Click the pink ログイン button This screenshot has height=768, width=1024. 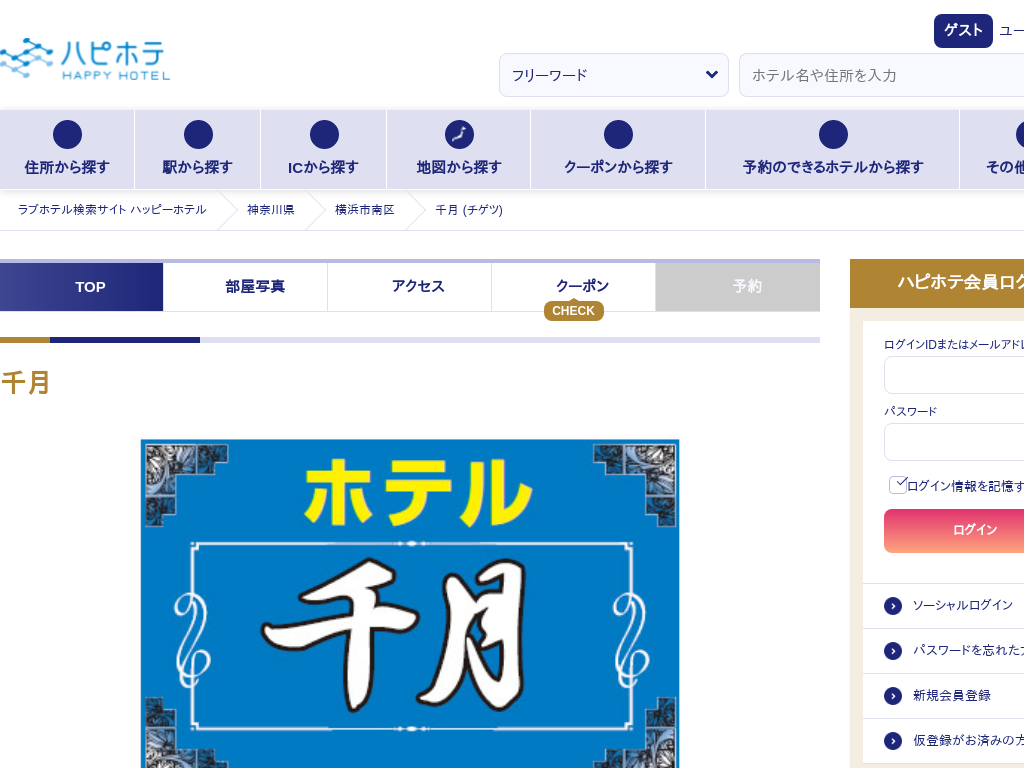tap(954, 530)
